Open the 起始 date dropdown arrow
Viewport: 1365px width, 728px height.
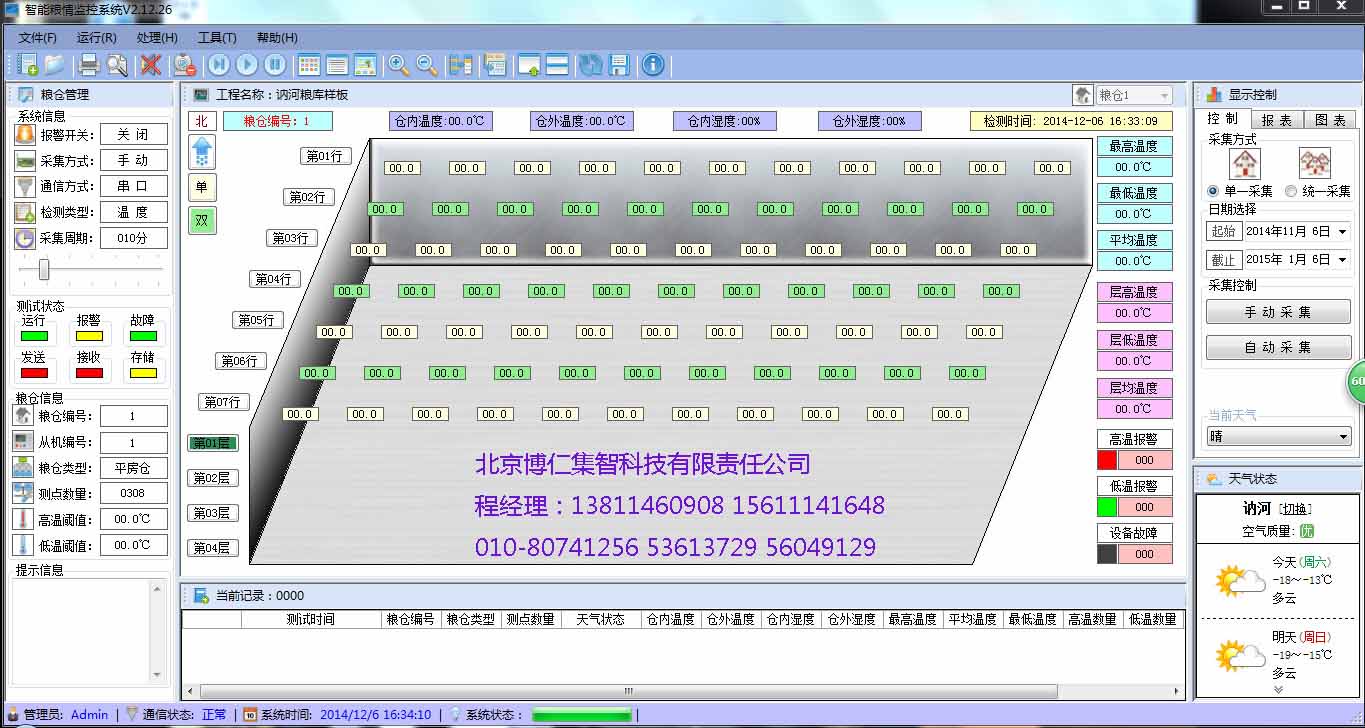coord(1342,231)
